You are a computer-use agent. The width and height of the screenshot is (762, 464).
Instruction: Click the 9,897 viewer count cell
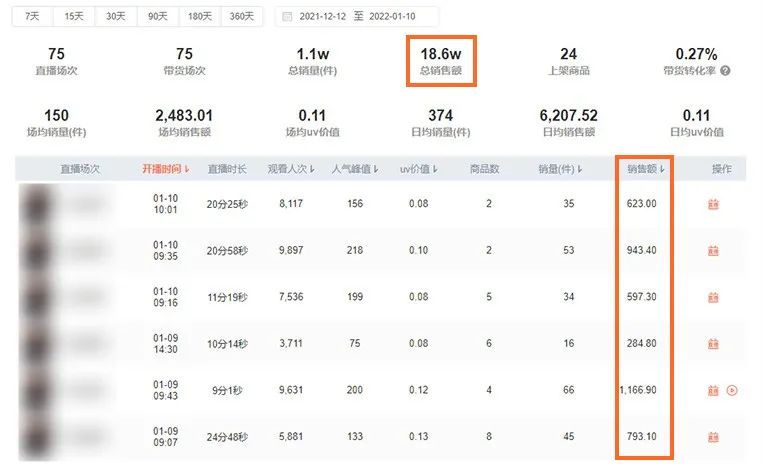(291, 251)
